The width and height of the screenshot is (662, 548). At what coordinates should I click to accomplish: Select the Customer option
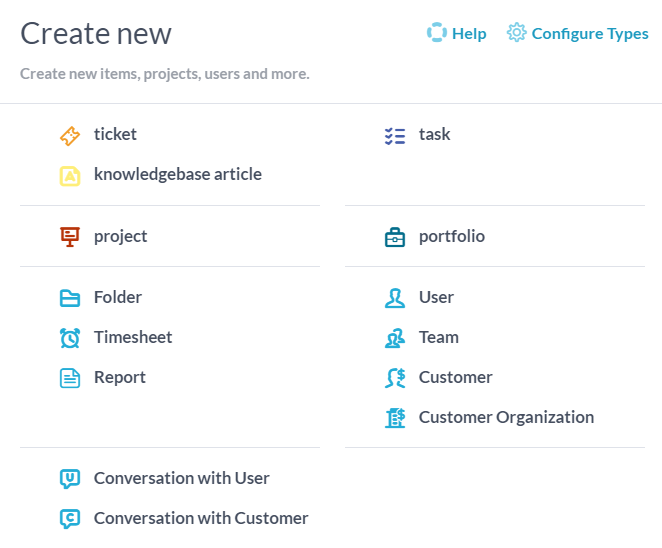coord(455,377)
